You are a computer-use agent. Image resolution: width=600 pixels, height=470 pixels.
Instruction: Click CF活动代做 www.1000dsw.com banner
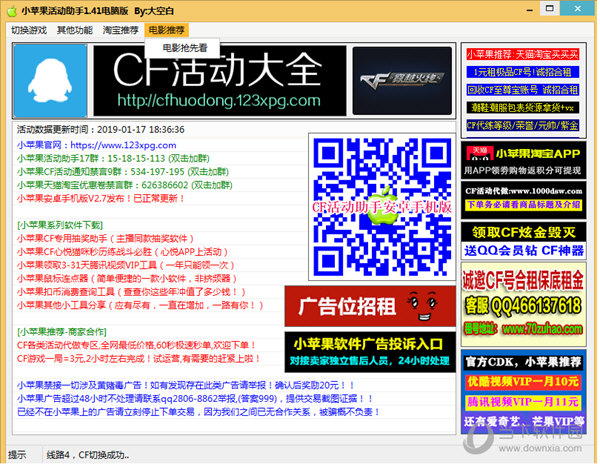coord(523,199)
